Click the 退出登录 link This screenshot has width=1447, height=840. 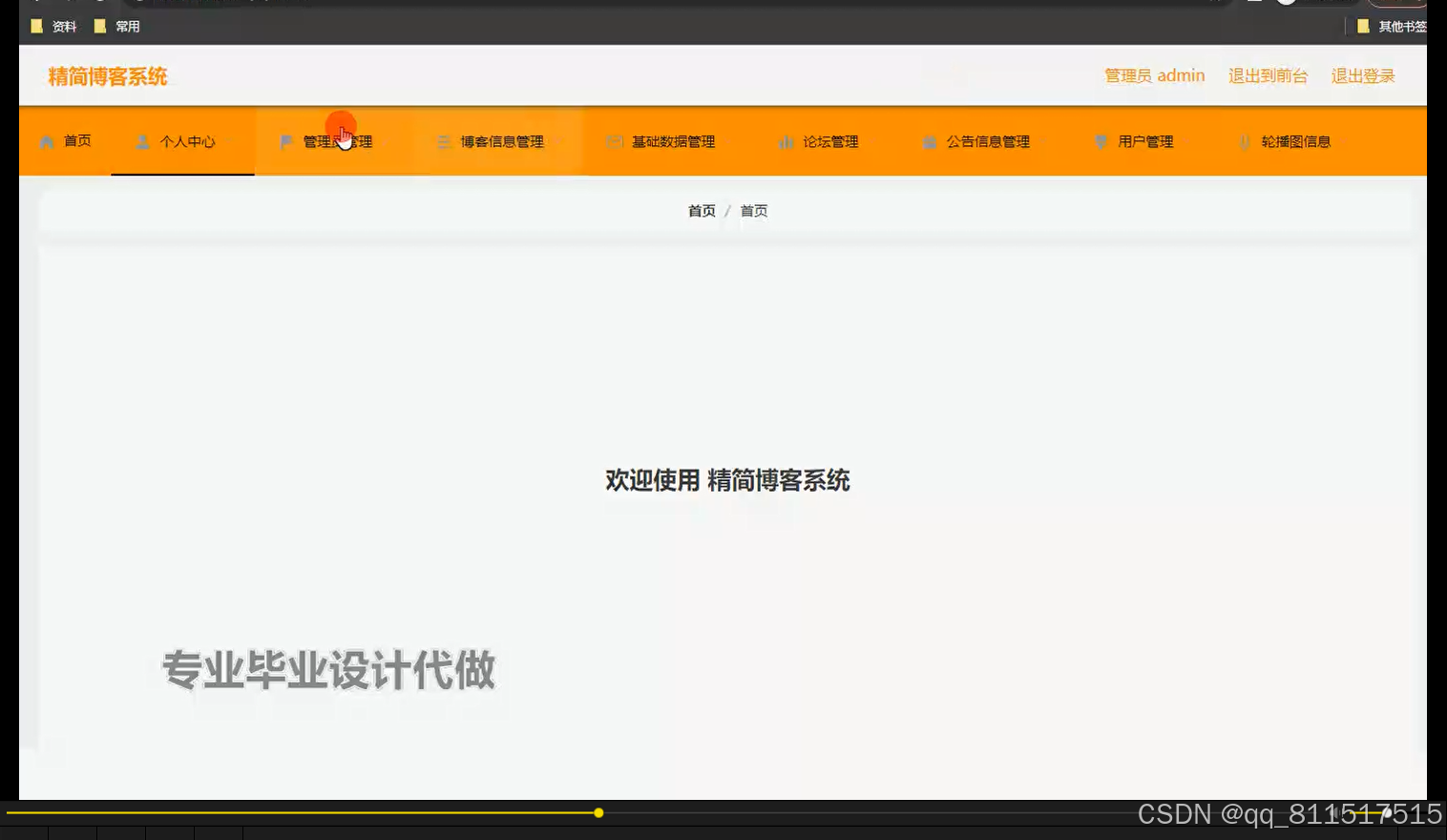tap(1363, 75)
